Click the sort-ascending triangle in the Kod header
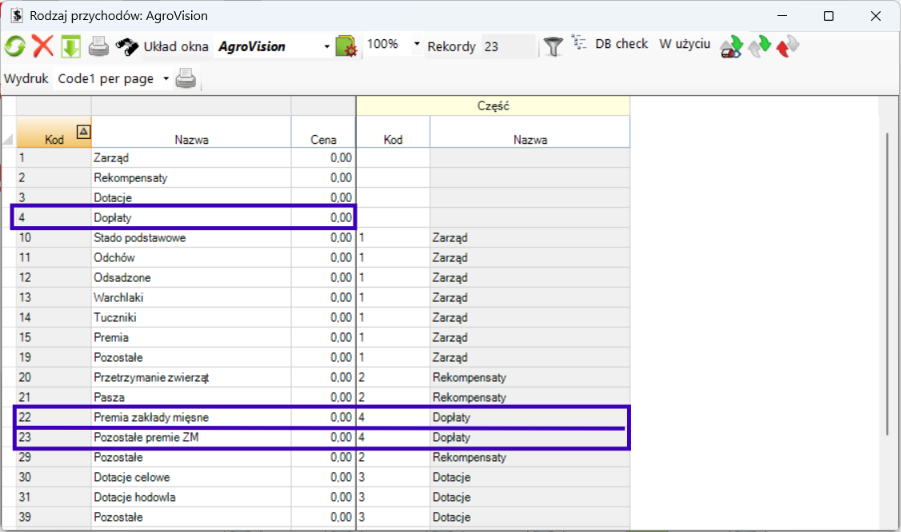901x532 pixels. tap(83, 132)
